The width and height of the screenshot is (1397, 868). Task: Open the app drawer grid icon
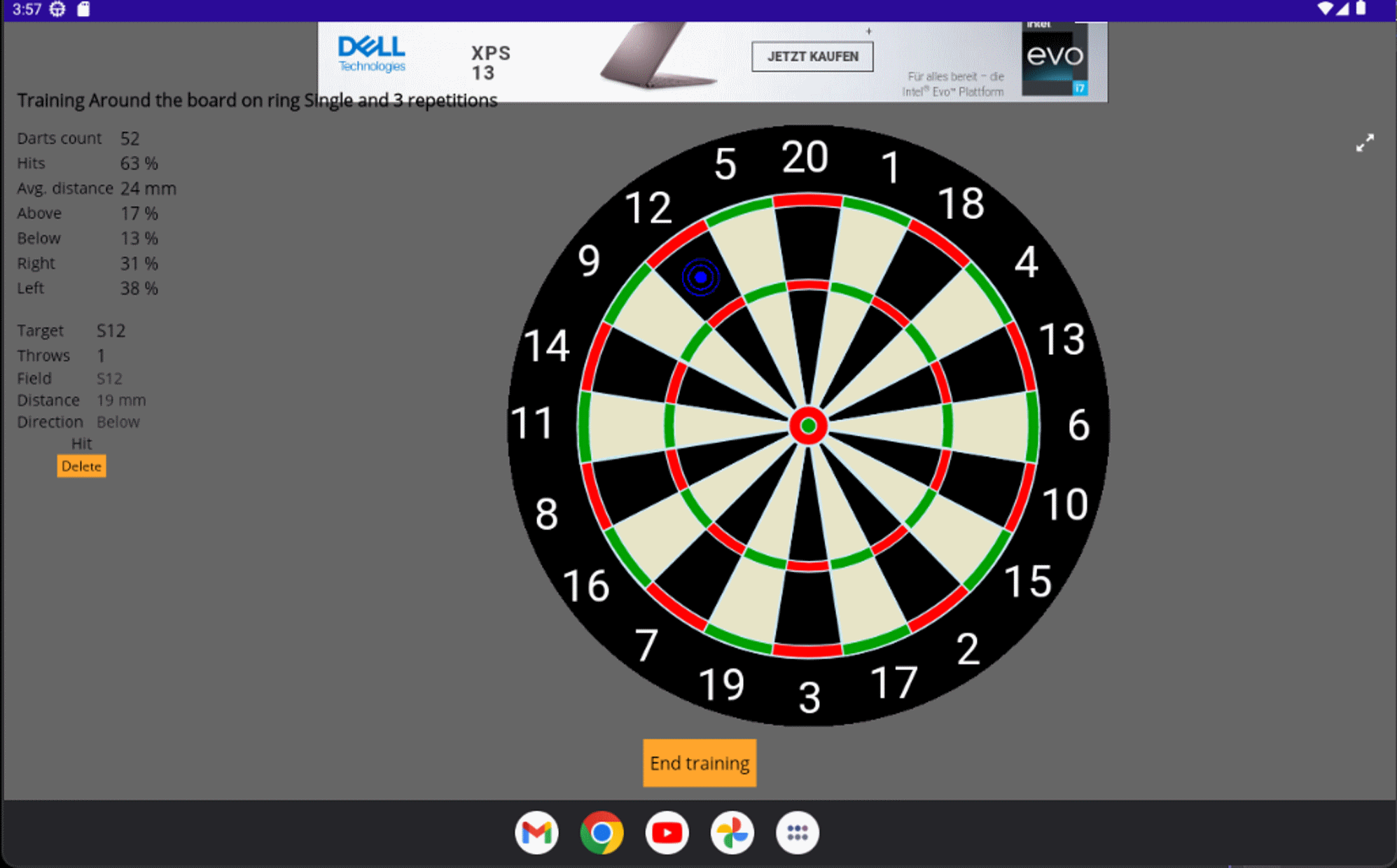coord(797,832)
